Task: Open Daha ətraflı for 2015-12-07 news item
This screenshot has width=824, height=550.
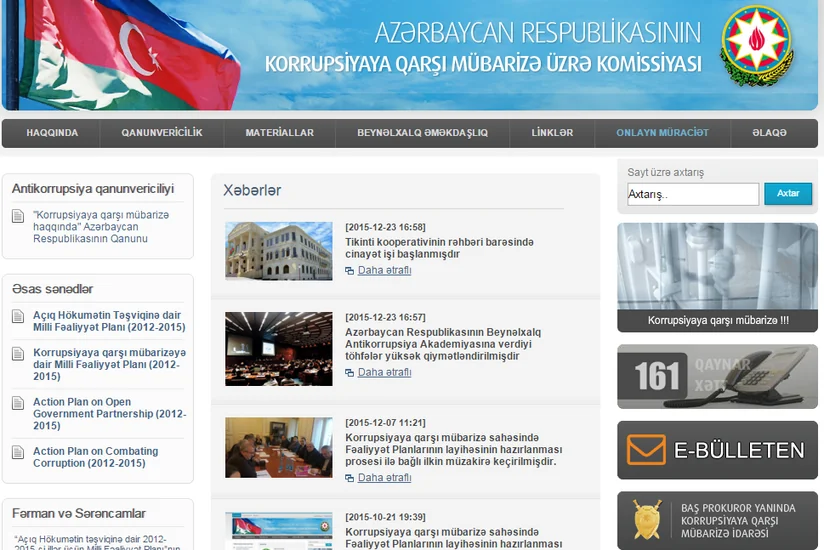Action: pos(384,478)
